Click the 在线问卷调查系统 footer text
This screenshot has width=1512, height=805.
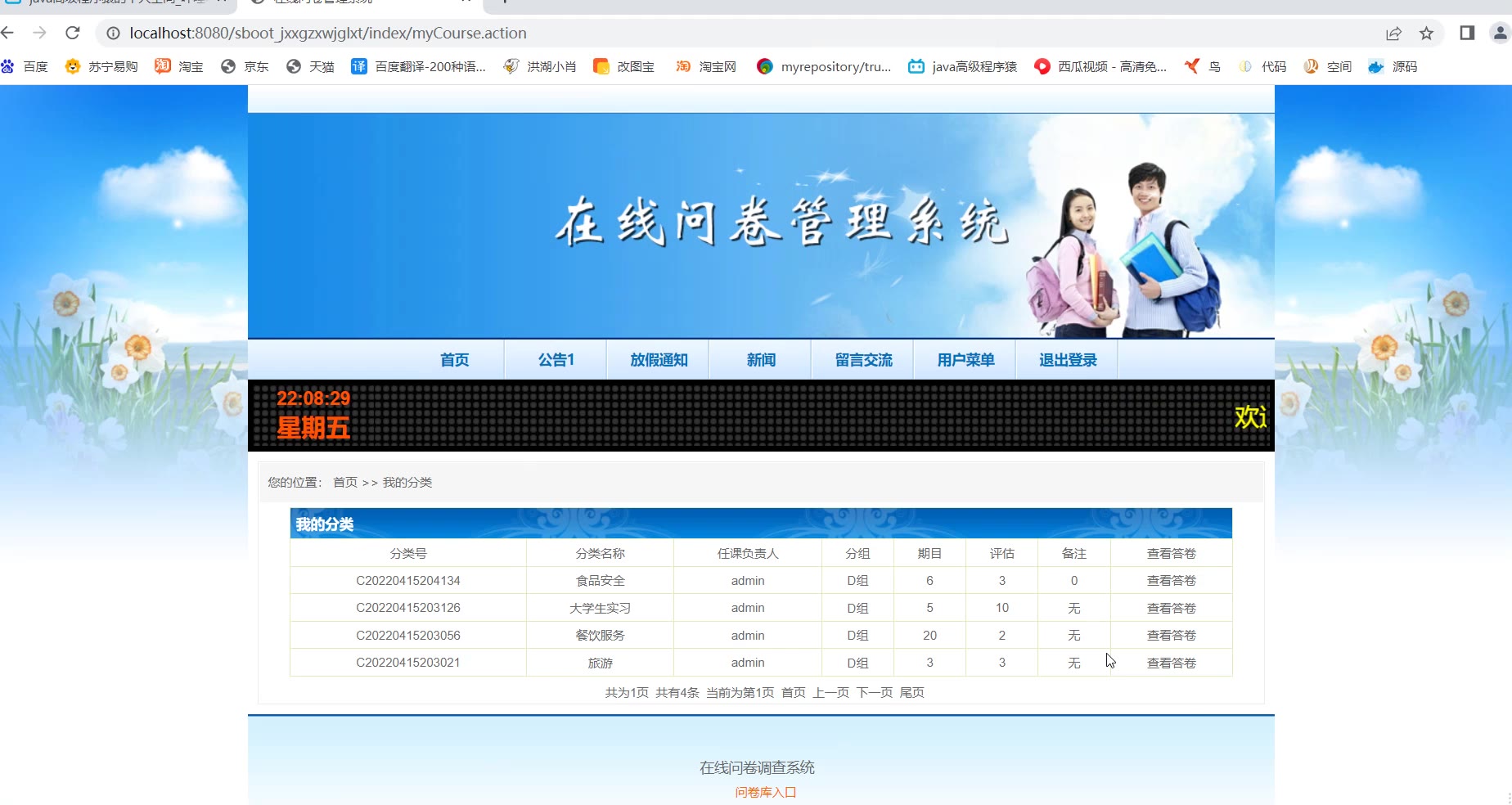[757, 767]
